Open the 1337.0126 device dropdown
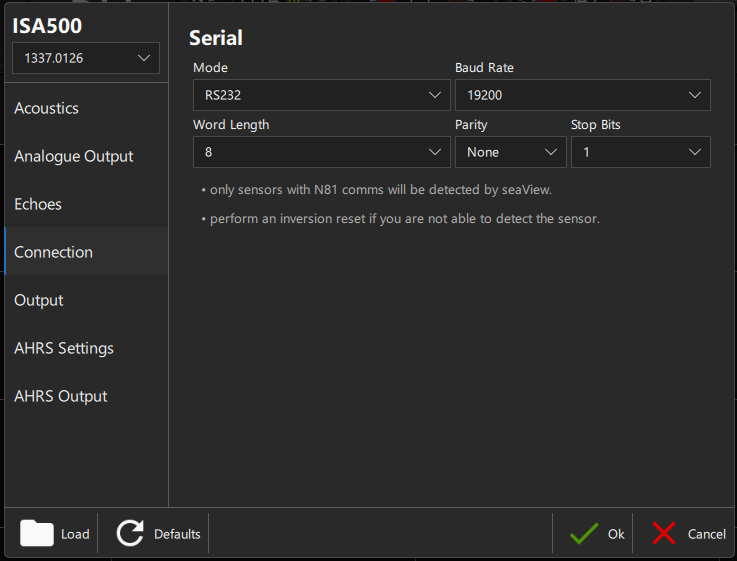 [x=85, y=58]
